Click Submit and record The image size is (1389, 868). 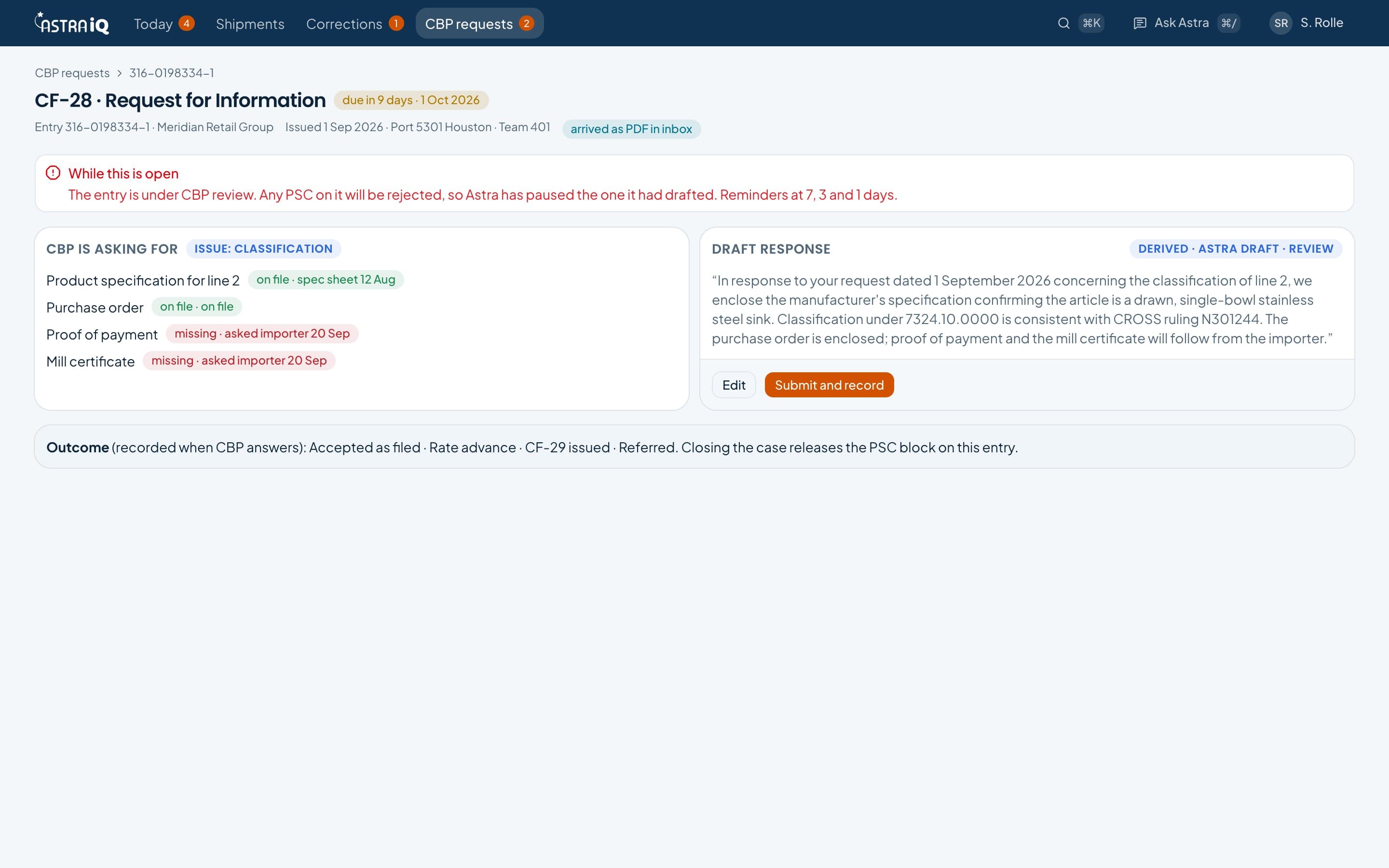(x=829, y=385)
